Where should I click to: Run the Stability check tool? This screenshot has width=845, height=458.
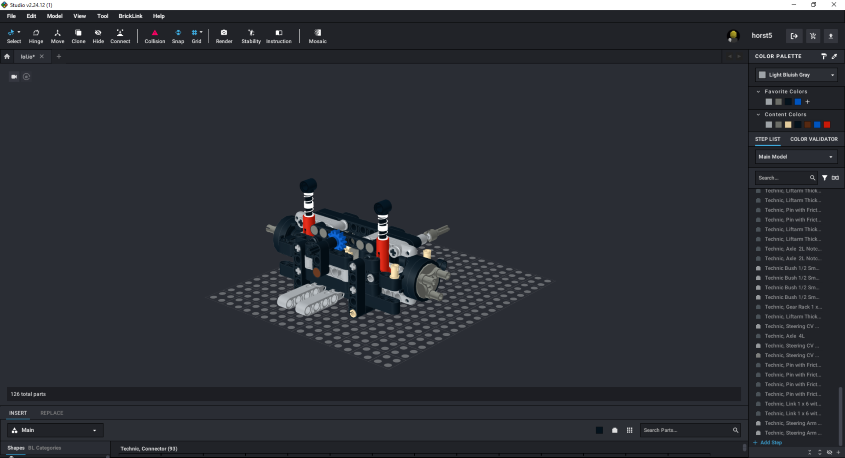click(x=251, y=36)
